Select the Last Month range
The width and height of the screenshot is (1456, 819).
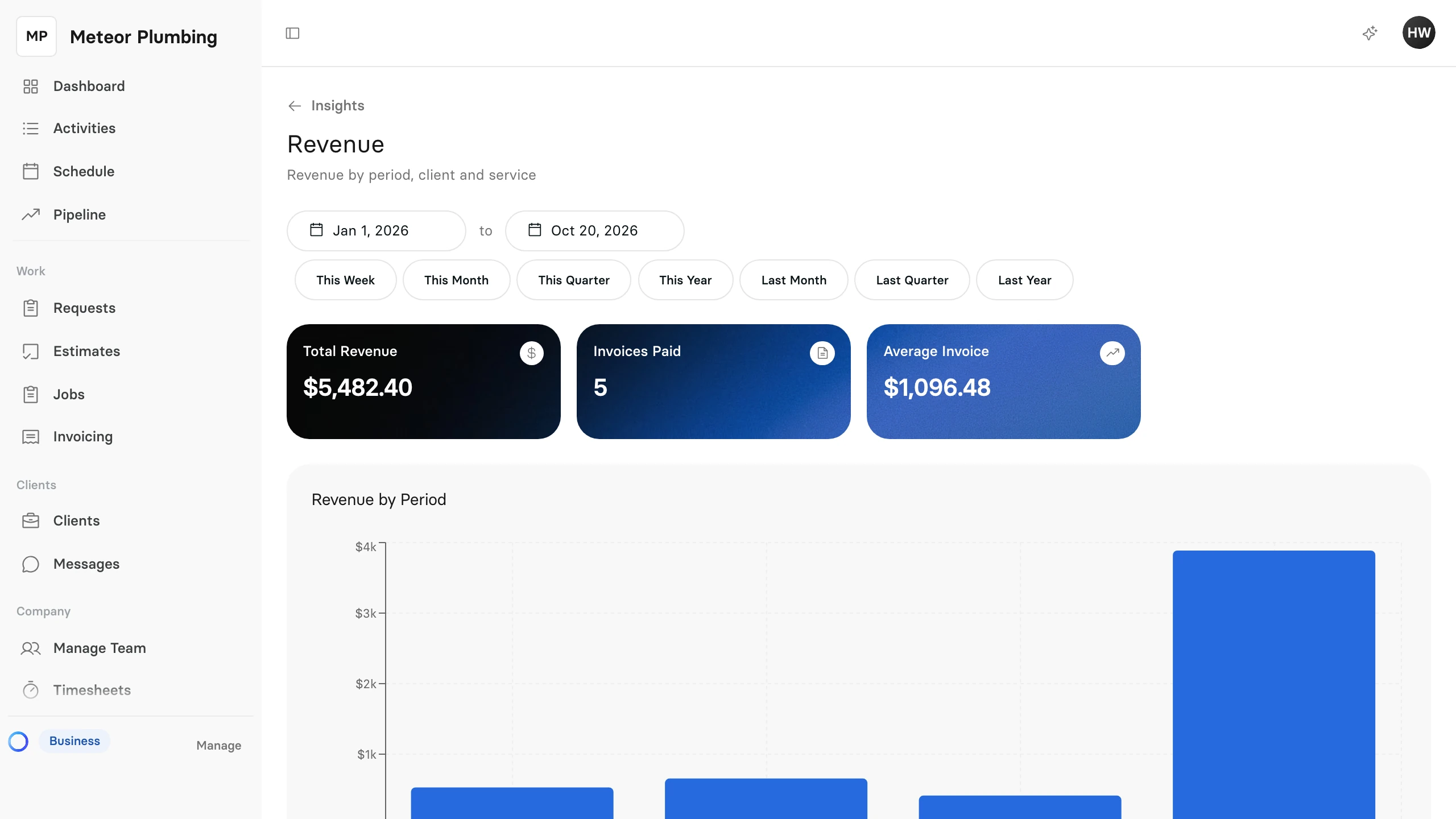(x=794, y=280)
